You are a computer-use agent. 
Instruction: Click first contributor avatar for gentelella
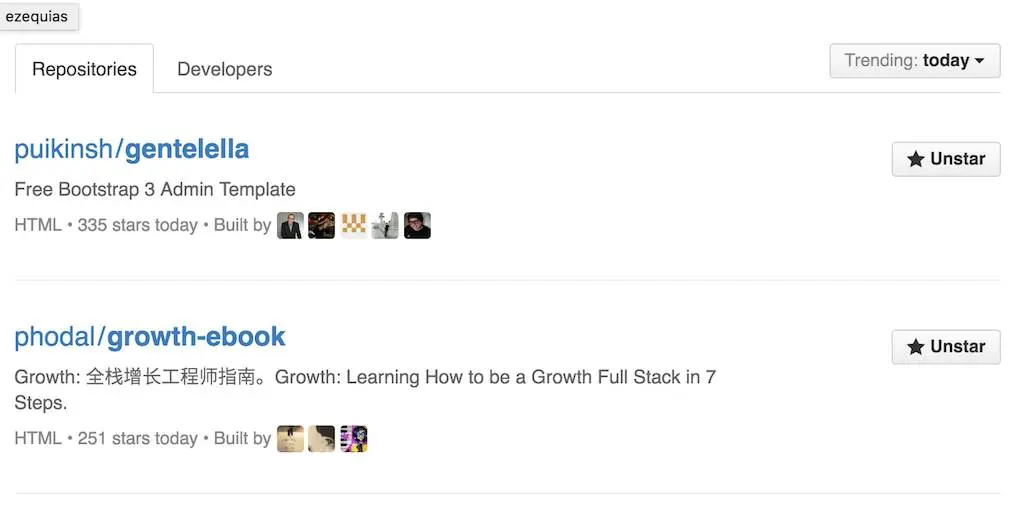coord(290,225)
